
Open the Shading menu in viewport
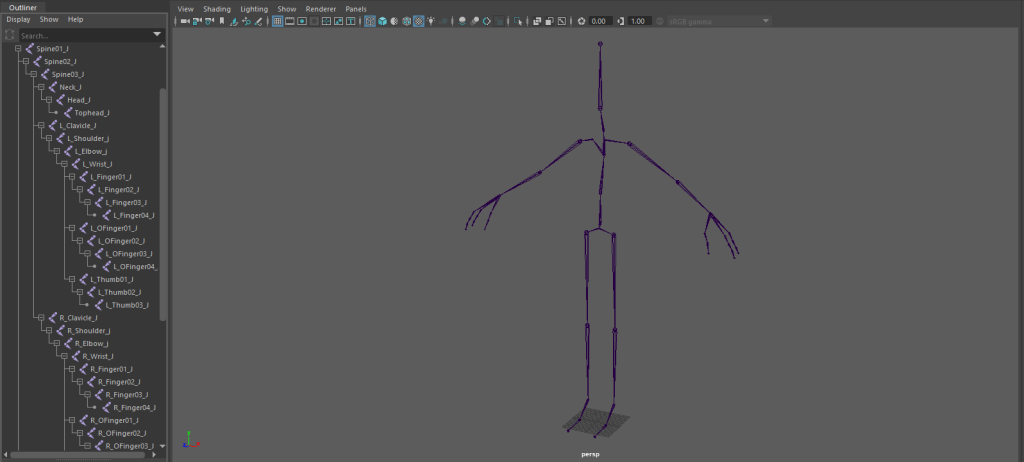click(x=217, y=8)
